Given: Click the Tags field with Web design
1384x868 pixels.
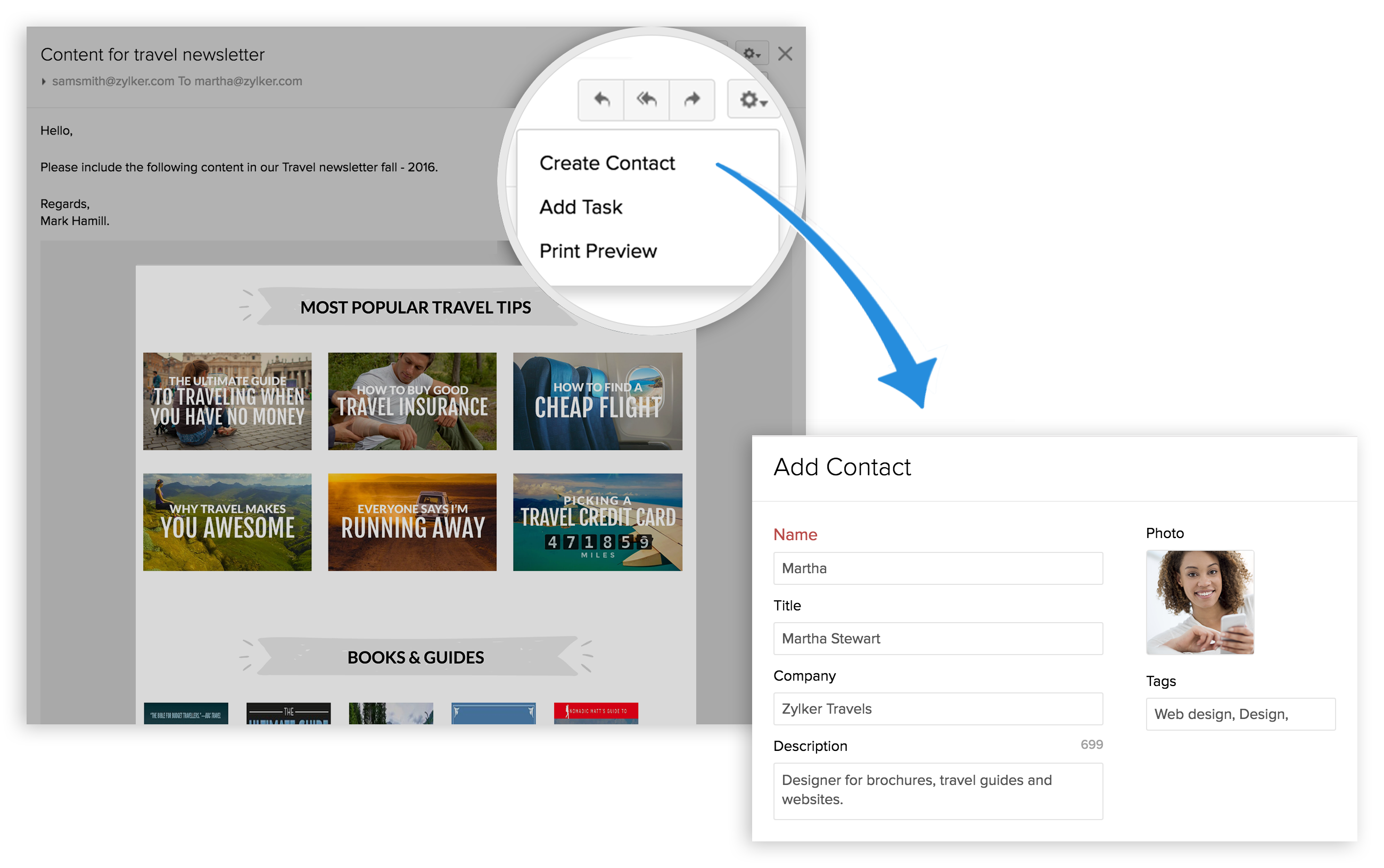Looking at the screenshot, I should (1240, 714).
